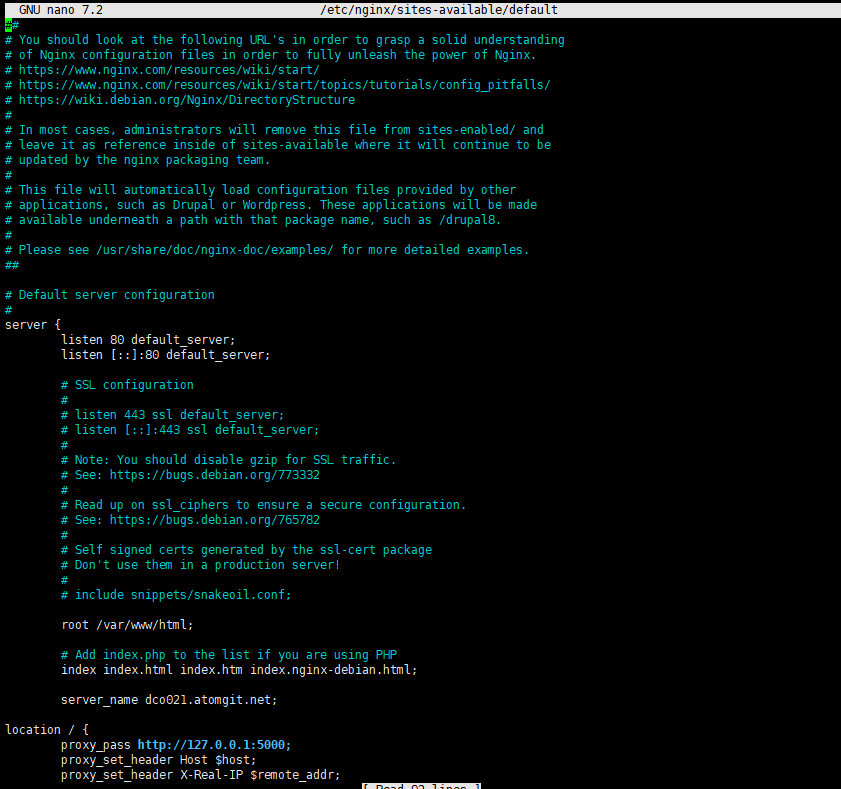
Task: Click the commented 'listen 443 ssl default_server' line
Action: tap(173, 415)
